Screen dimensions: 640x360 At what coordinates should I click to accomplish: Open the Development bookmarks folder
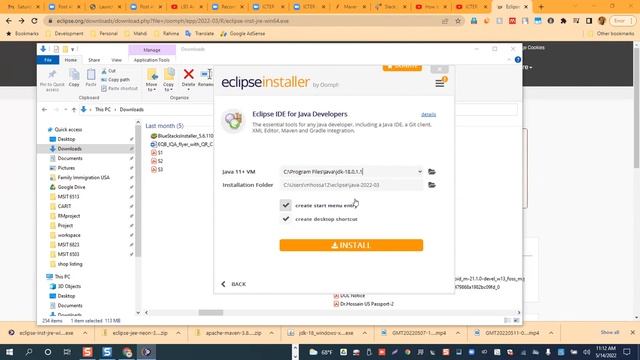[x=64, y=33]
